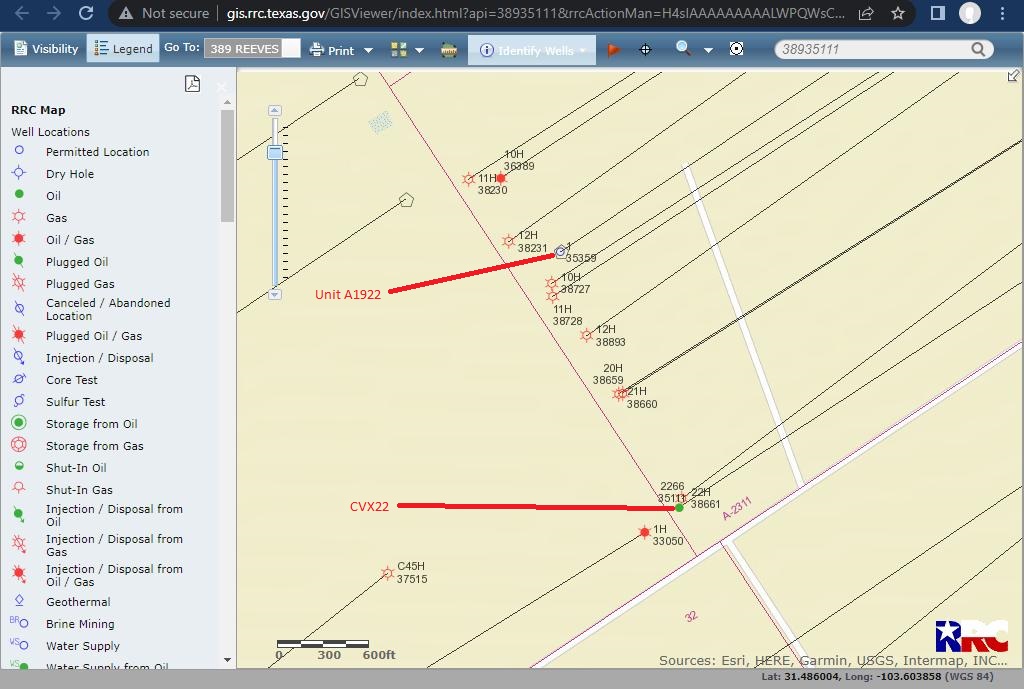Click the 'Shut-In Gas' legend entry
This screenshot has width=1024, height=689.
pos(80,490)
